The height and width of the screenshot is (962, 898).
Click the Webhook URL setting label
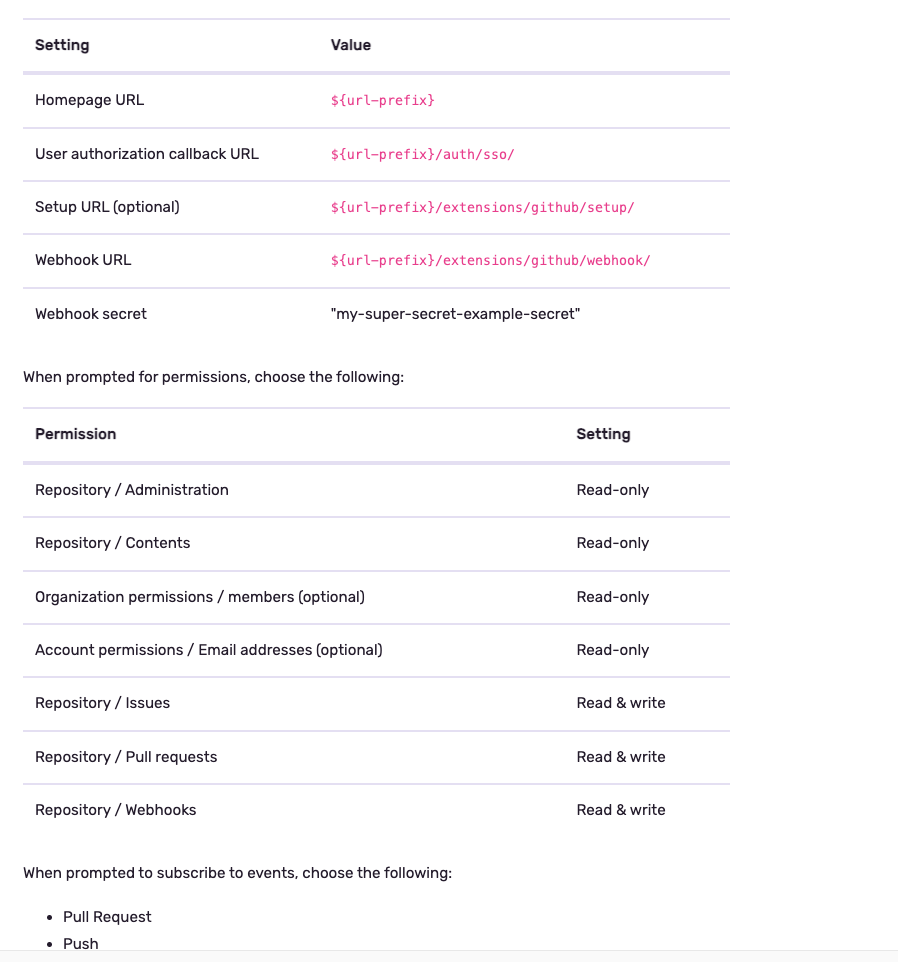point(83,260)
